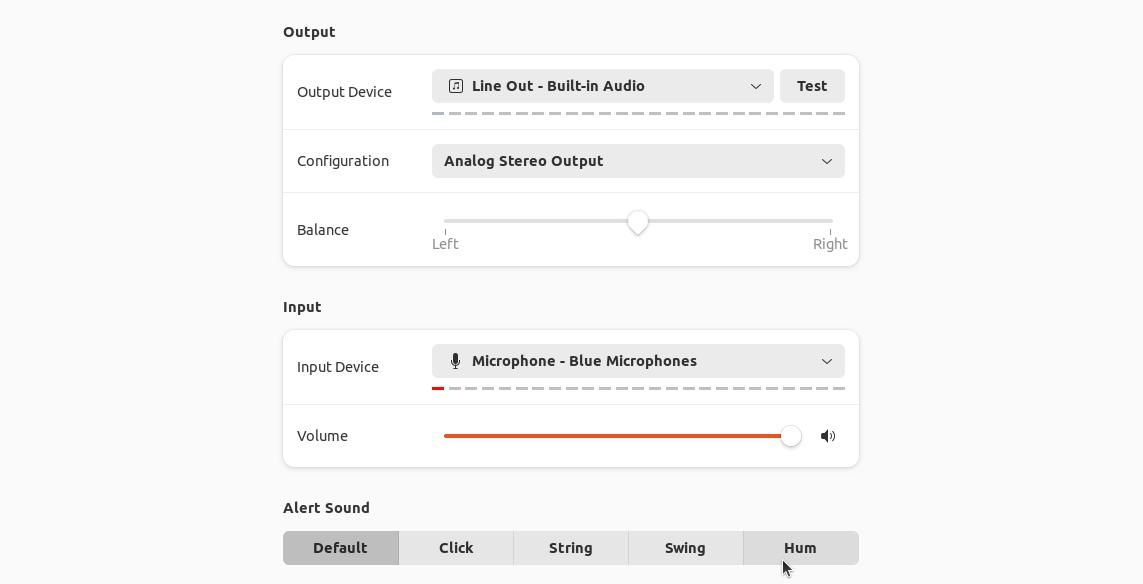
Task: Mute the input volume via speaker icon
Action: point(828,436)
